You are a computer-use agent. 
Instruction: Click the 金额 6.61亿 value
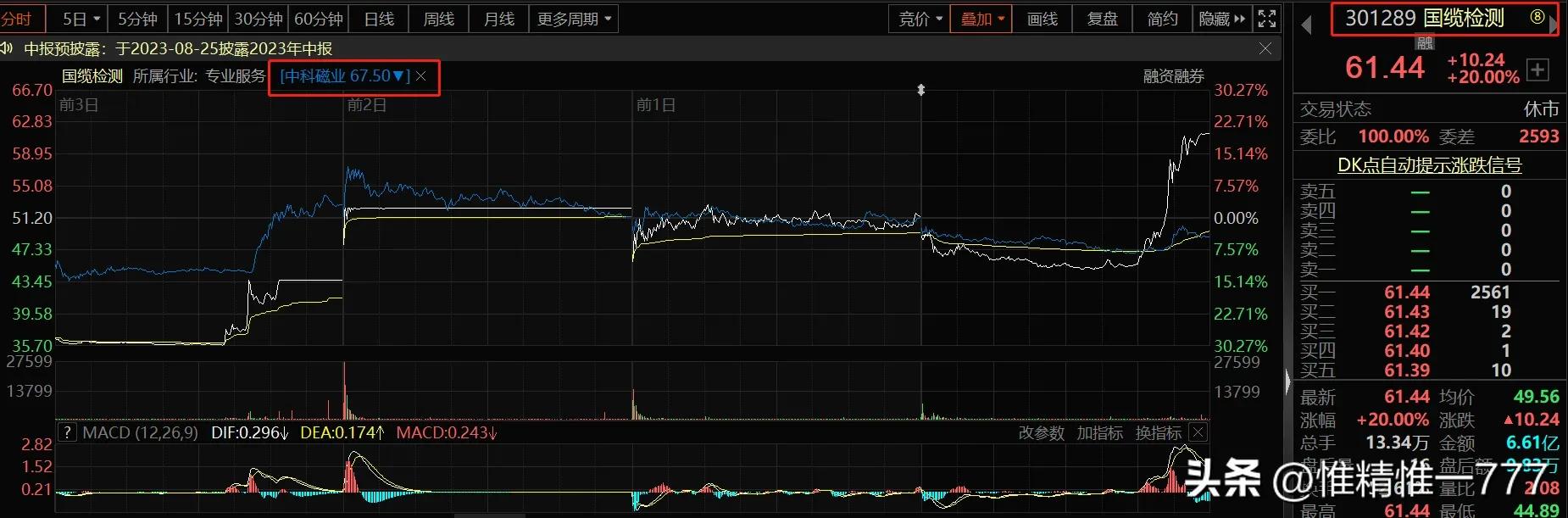click(1532, 443)
